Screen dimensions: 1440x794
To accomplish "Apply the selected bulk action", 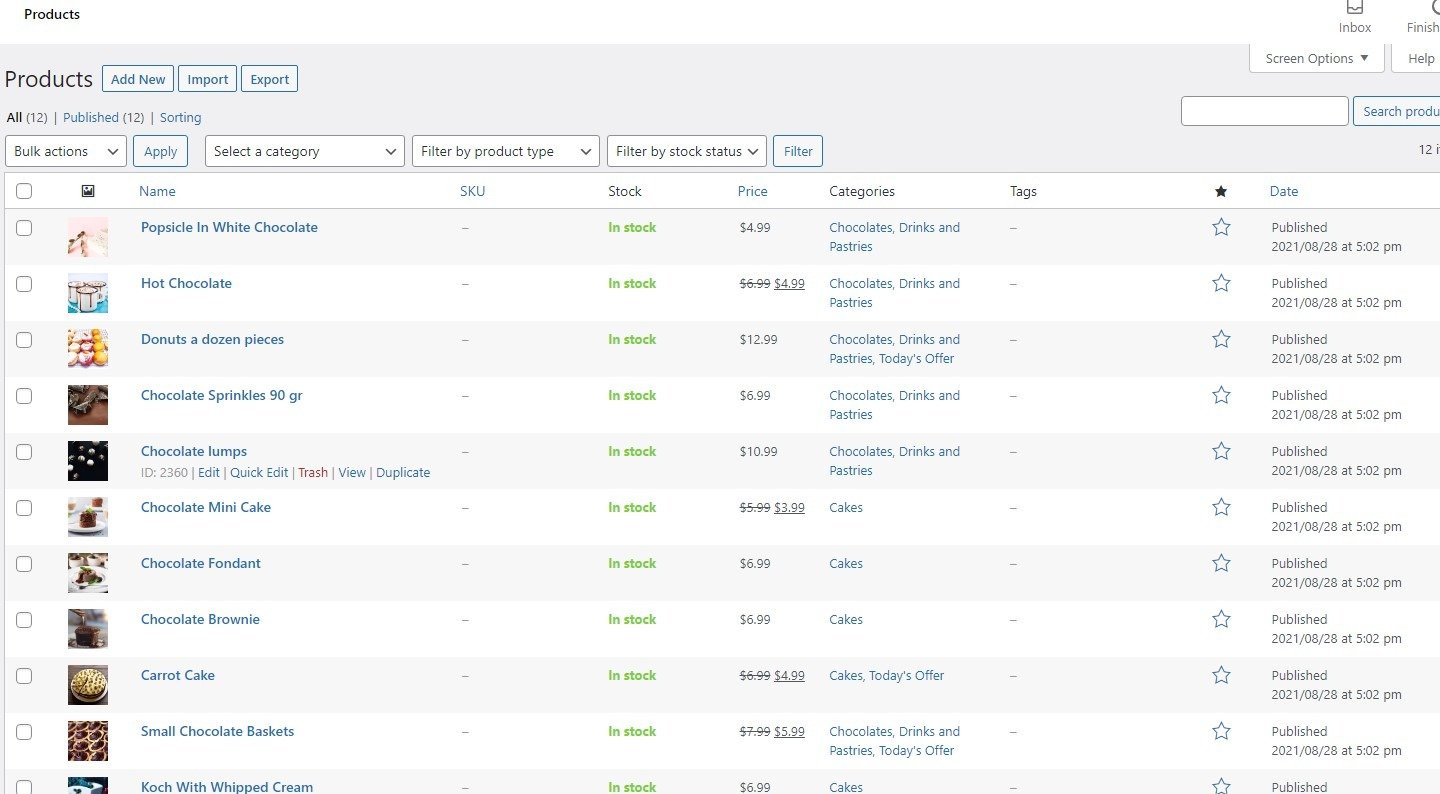I will 160,151.
